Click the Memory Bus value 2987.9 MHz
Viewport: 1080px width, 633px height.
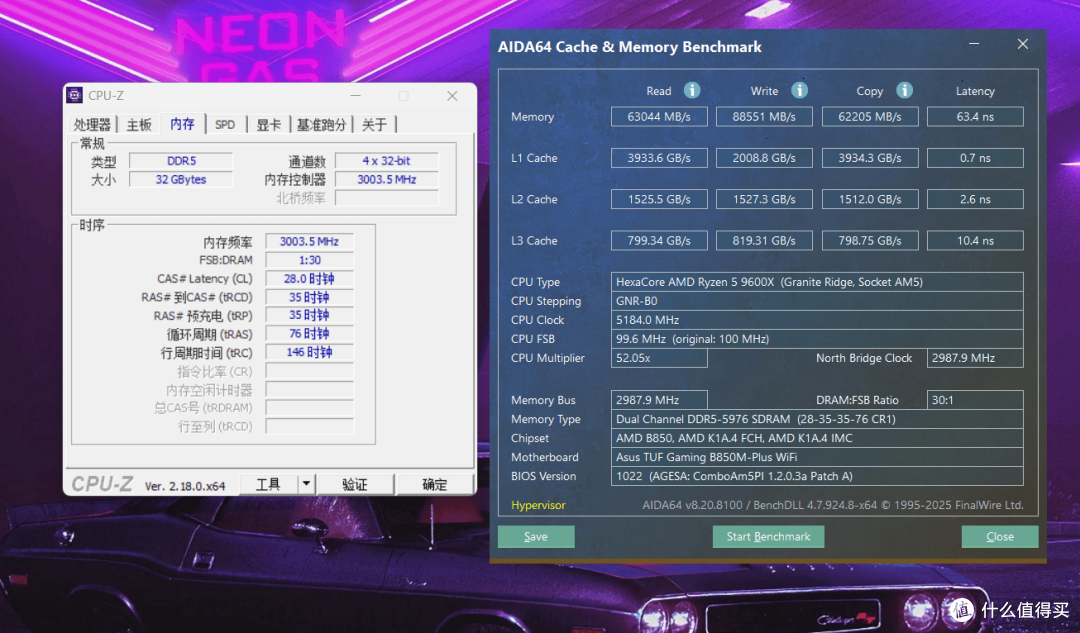coord(658,400)
